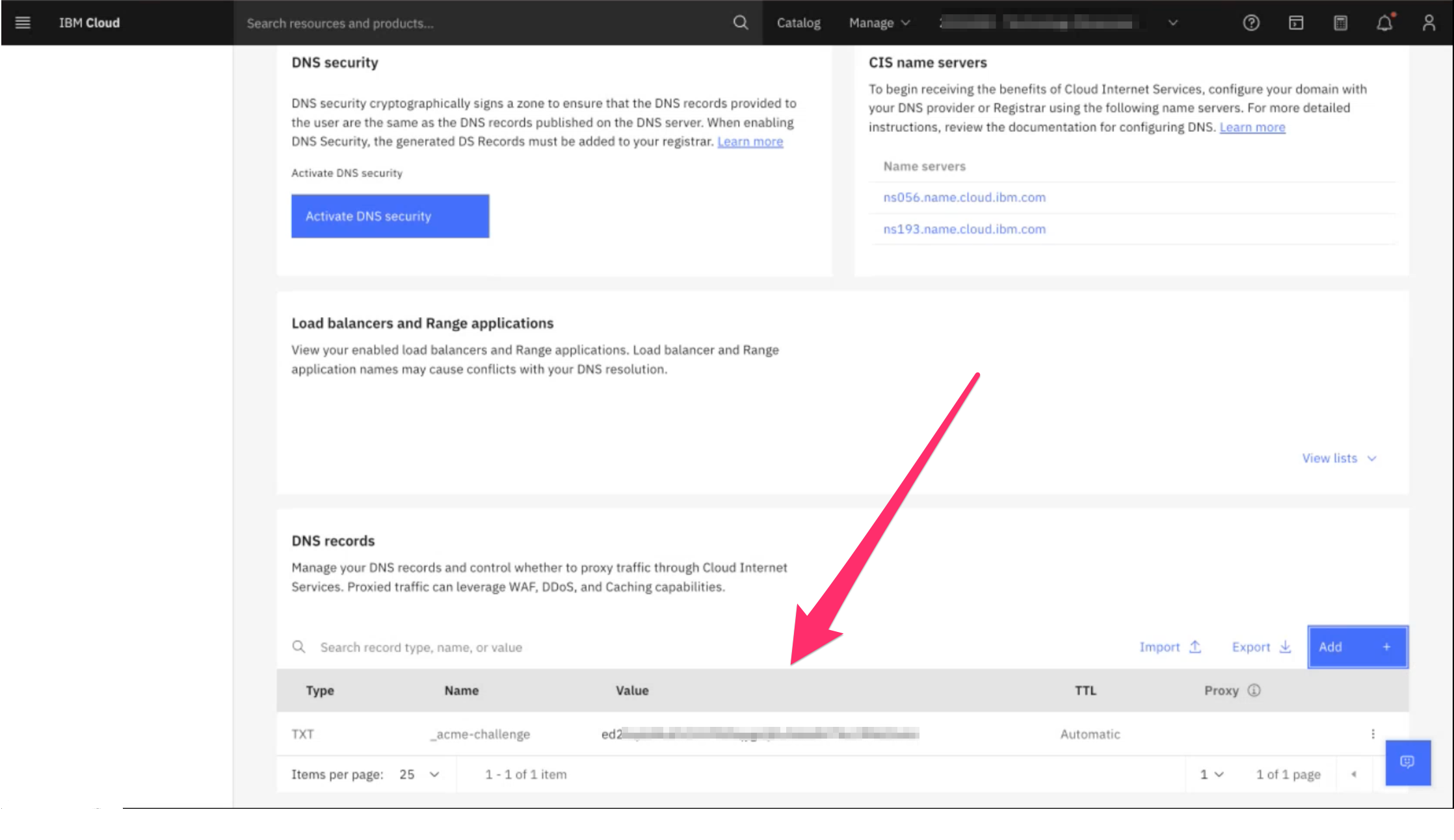Screen dimensions: 1454x840
Task: Add a new DNS record
Action: pyautogui.click(x=1357, y=647)
